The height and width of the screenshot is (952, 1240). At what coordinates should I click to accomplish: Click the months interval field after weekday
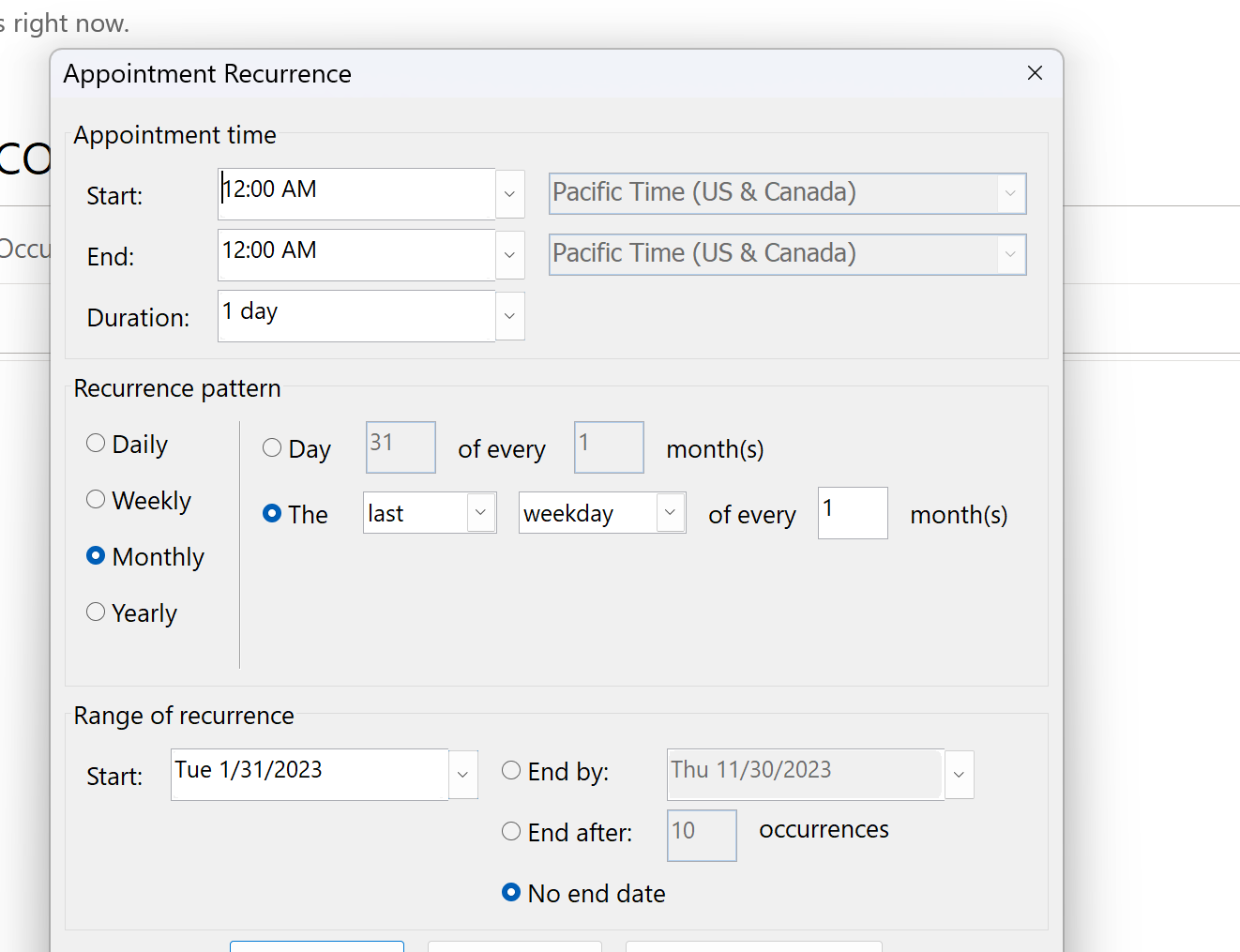click(852, 513)
